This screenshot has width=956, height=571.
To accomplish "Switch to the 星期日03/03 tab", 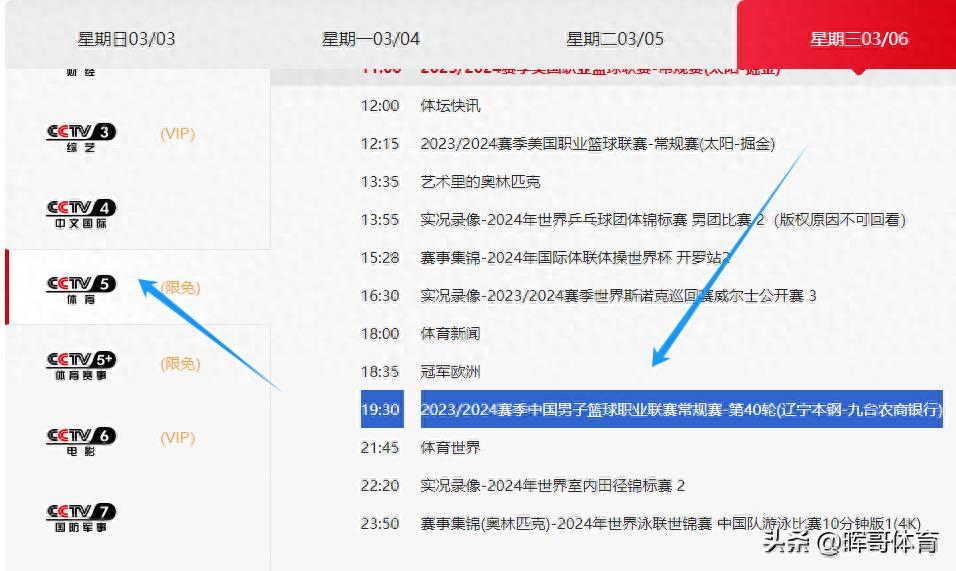I will pyautogui.click(x=126, y=39).
